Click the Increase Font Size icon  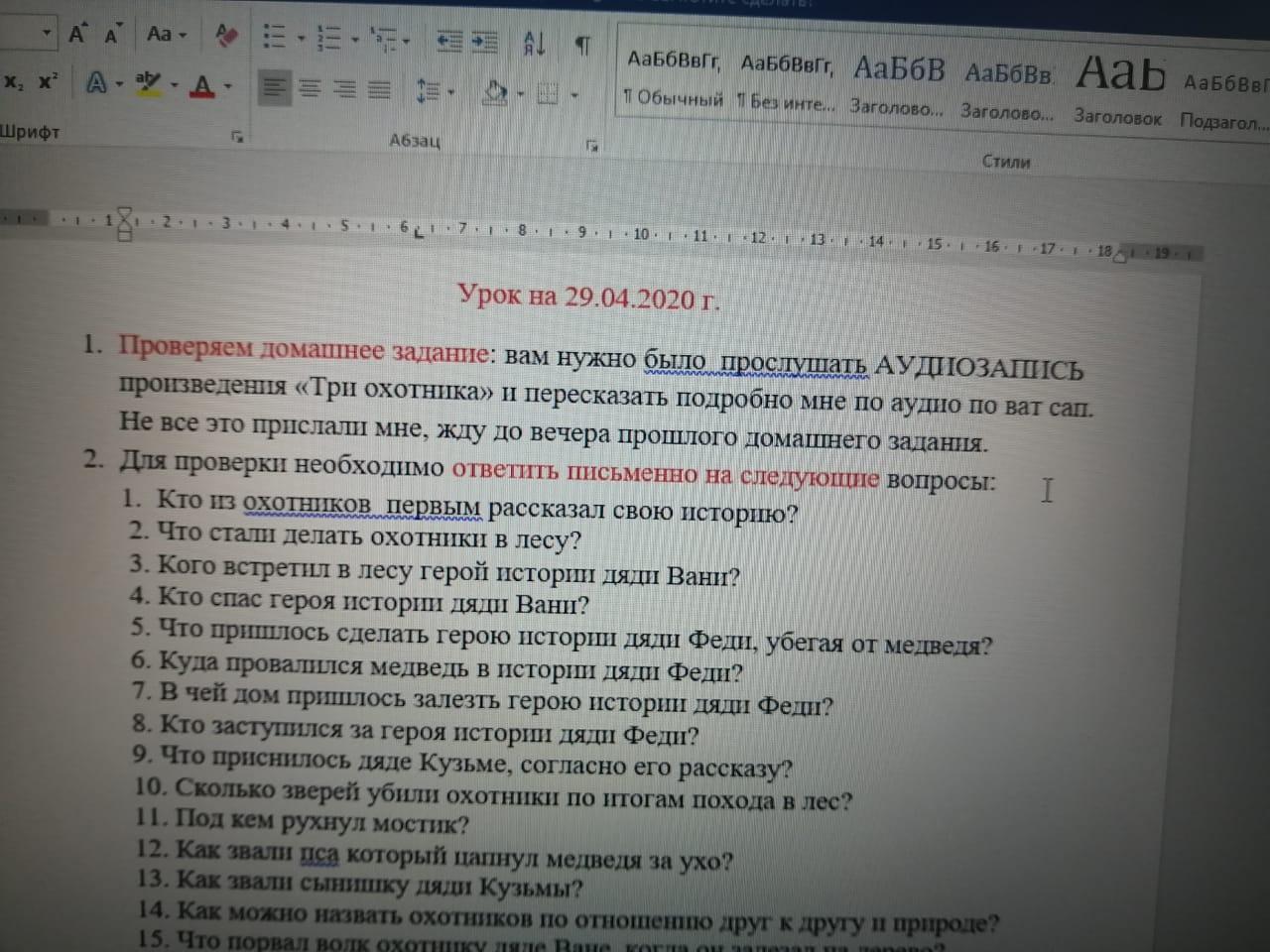[76, 35]
